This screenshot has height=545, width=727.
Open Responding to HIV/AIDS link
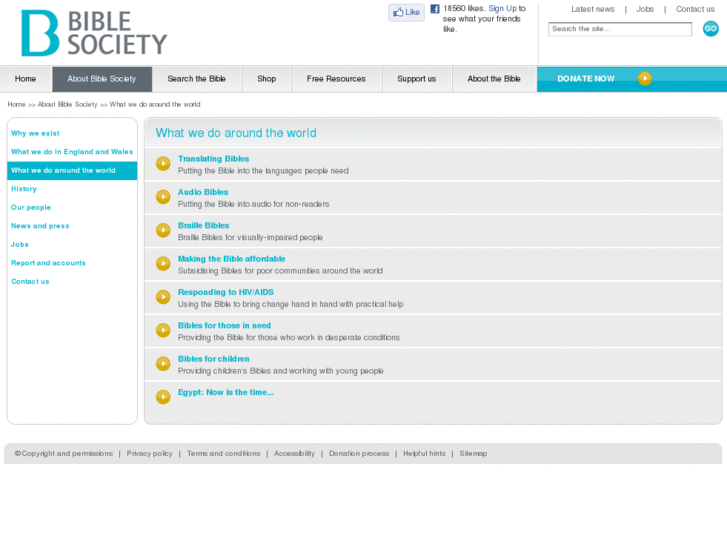tap(226, 293)
